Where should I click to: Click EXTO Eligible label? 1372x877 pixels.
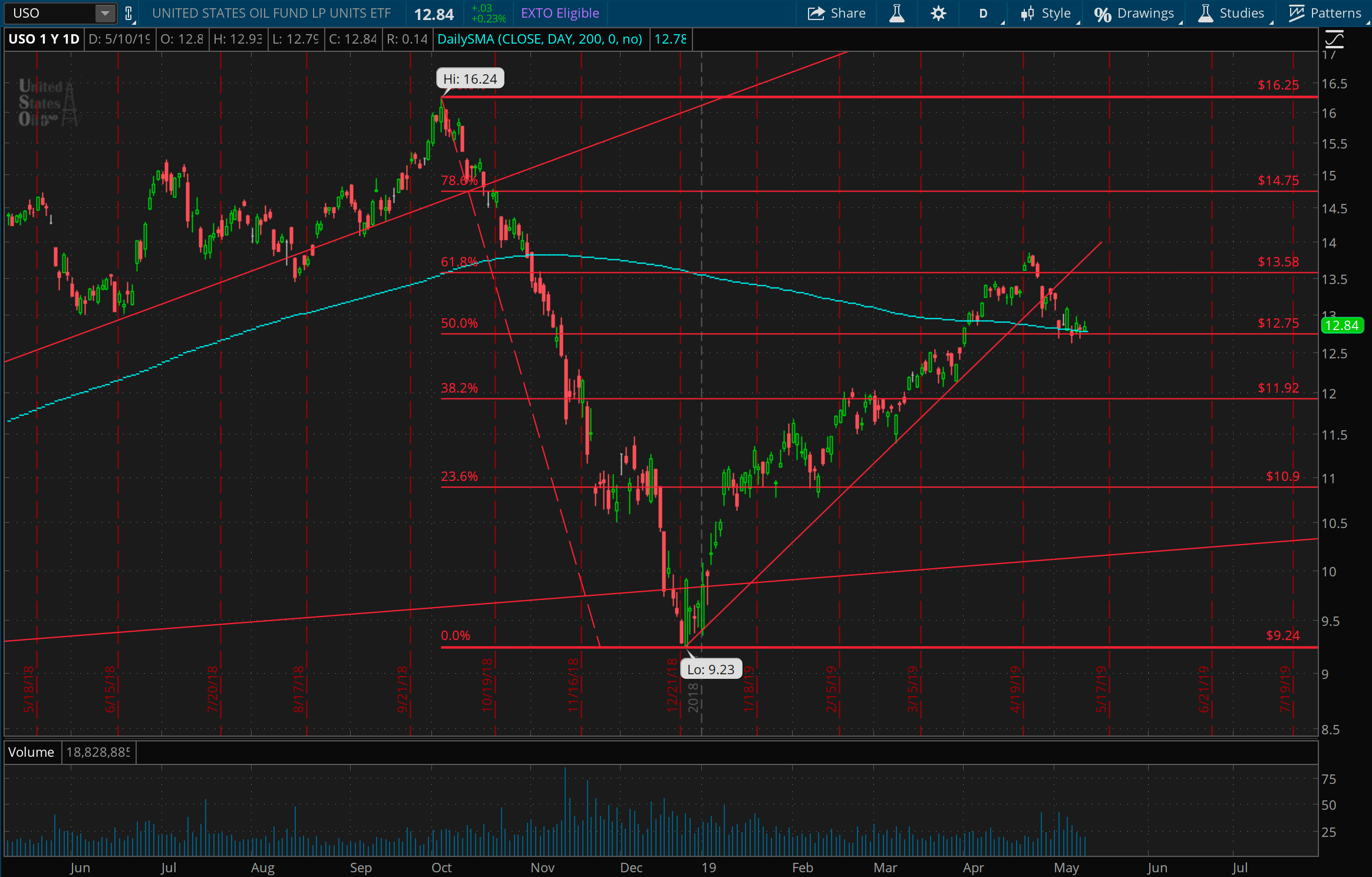(x=560, y=13)
